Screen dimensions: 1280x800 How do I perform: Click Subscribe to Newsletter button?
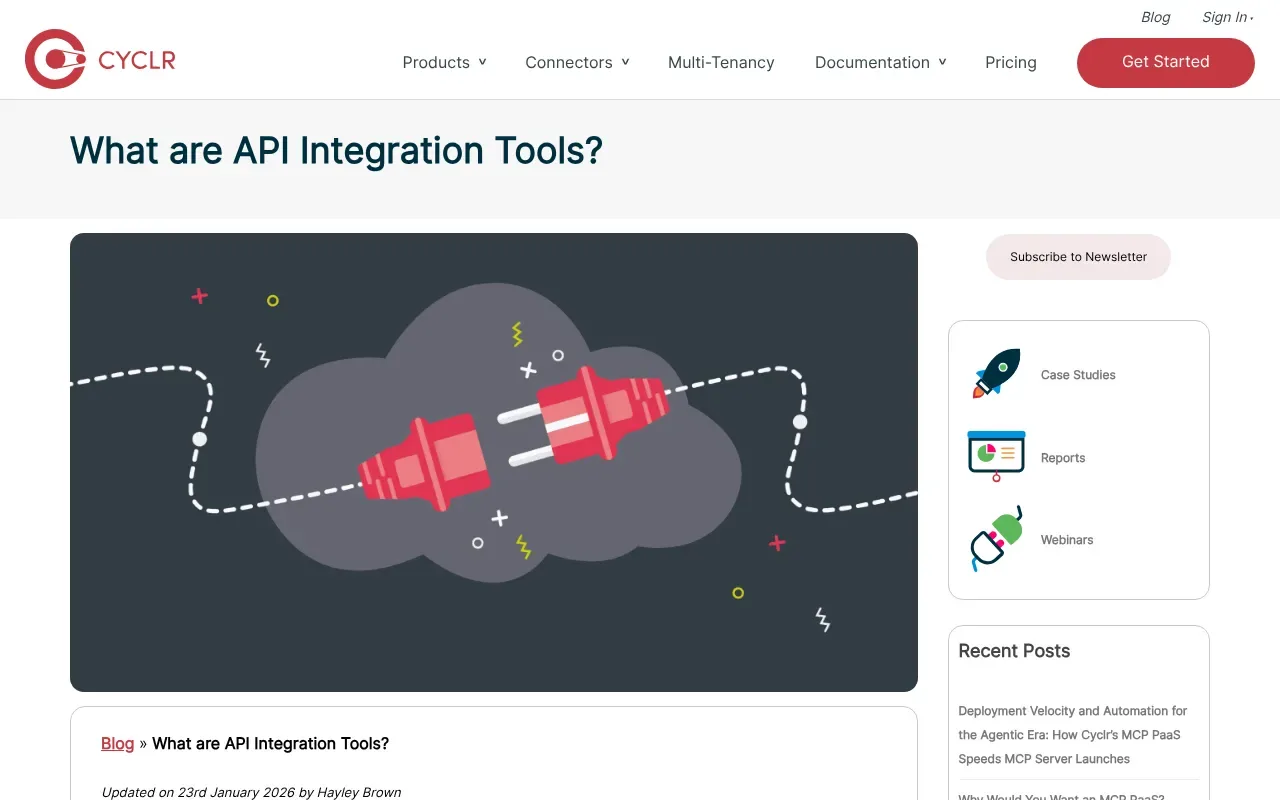pyautogui.click(x=1078, y=257)
